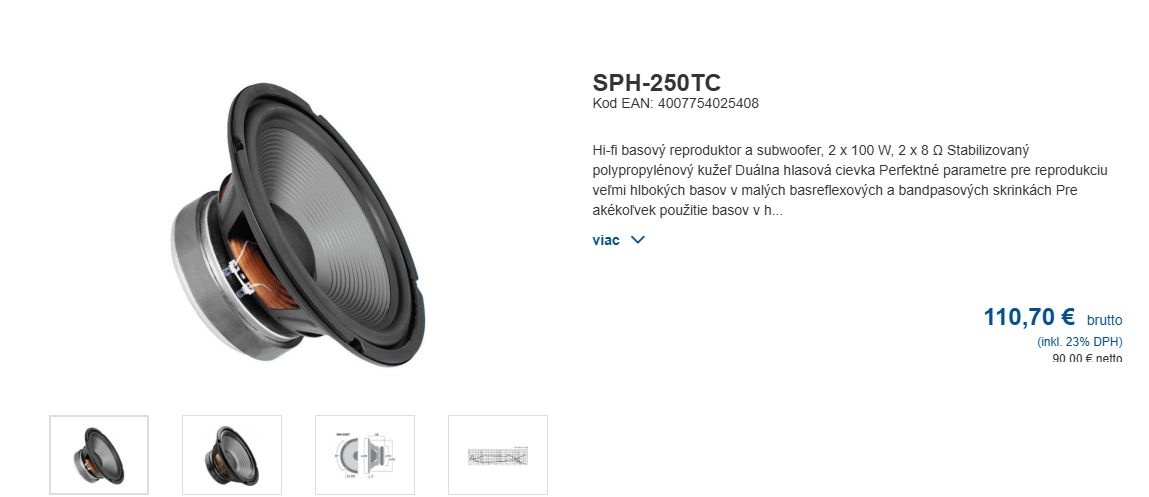Click the 110,70 € gross price
The width and height of the screenshot is (1149, 497).
(x=1029, y=317)
